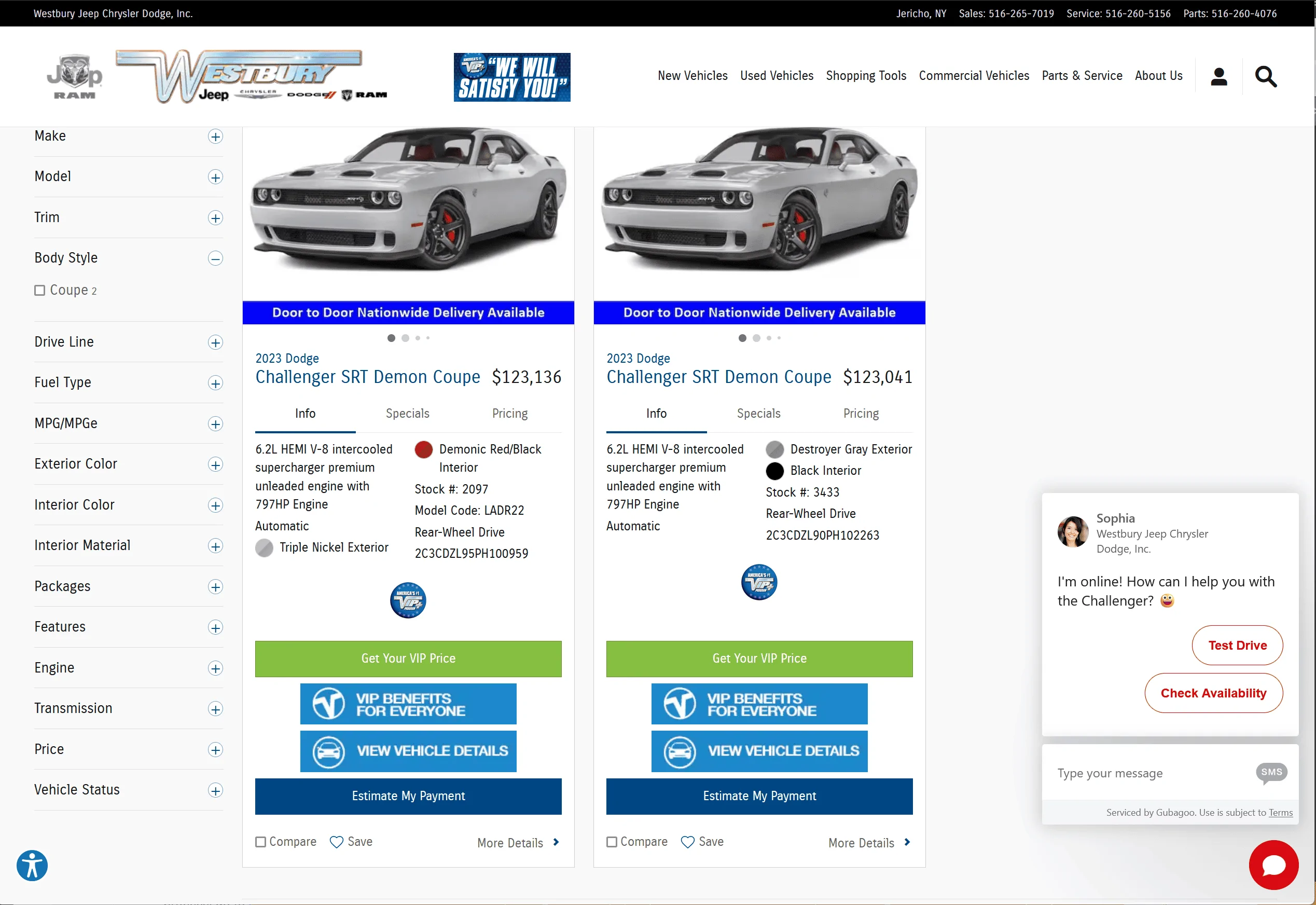This screenshot has height=905, width=1316.
Task: Estimate My Payment for $123,041 Challenger
Action: pyautogui.click(x=759, y=796)
